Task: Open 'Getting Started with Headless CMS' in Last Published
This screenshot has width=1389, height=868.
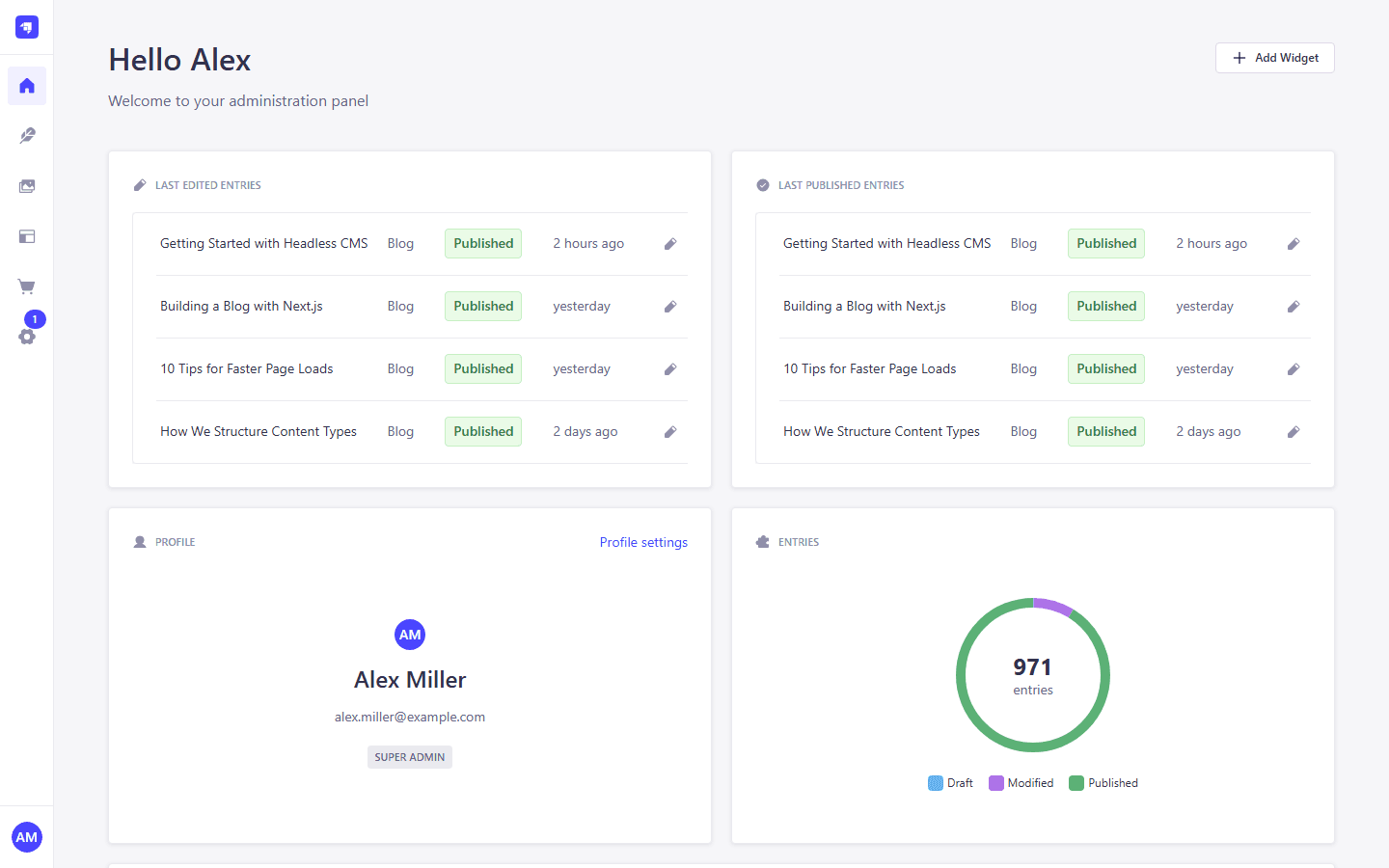Action: click(x=887, y=244)
